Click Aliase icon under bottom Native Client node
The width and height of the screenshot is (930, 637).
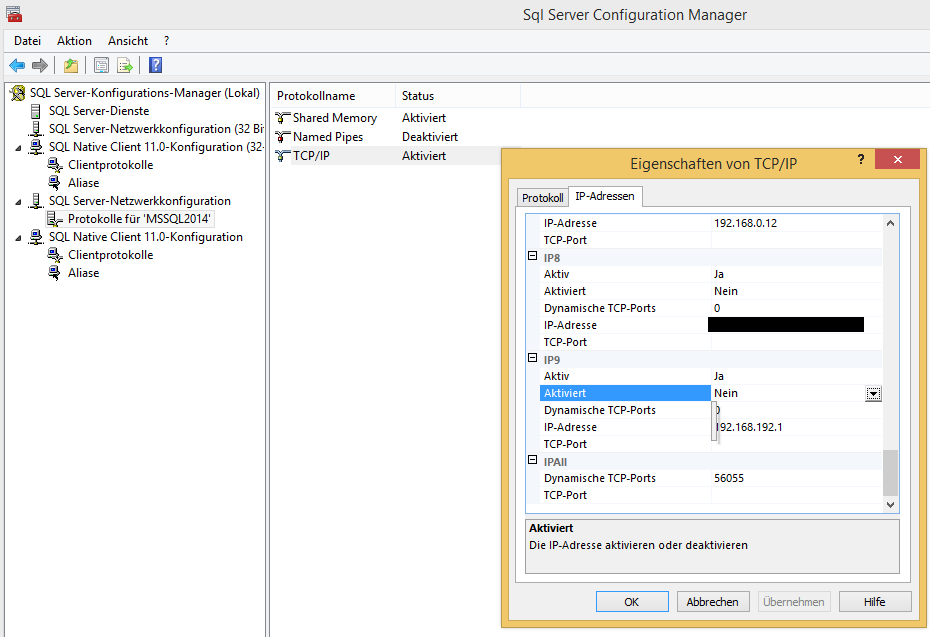coord(55,273)
